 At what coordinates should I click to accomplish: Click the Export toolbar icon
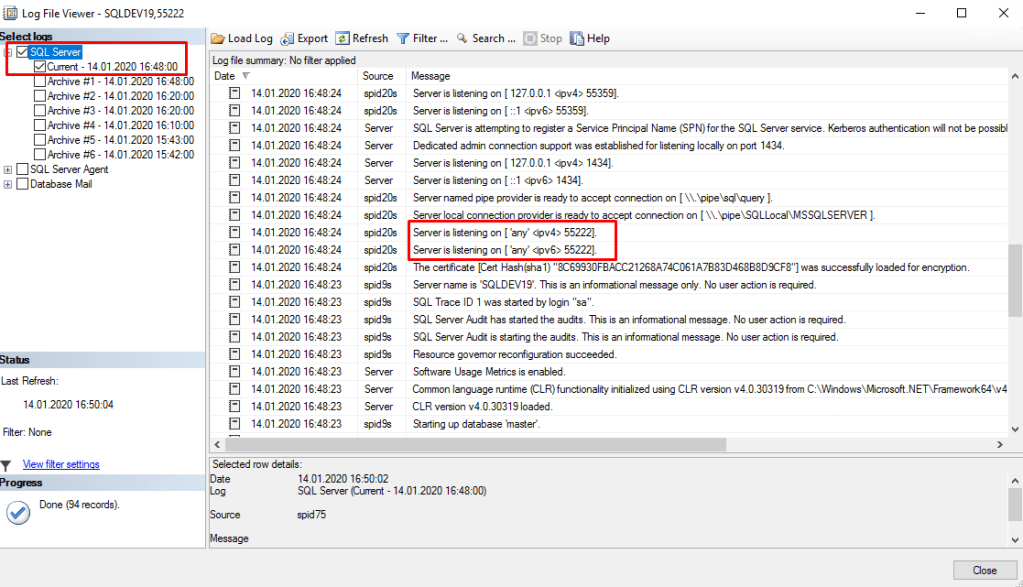(x=287, y=38)
